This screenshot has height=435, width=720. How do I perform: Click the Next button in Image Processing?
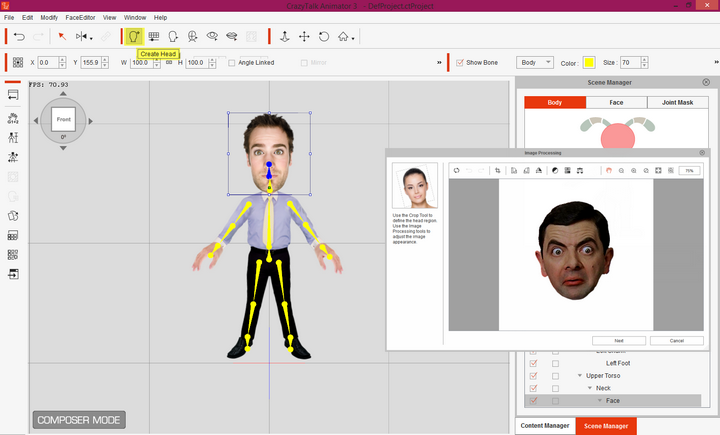619,341
